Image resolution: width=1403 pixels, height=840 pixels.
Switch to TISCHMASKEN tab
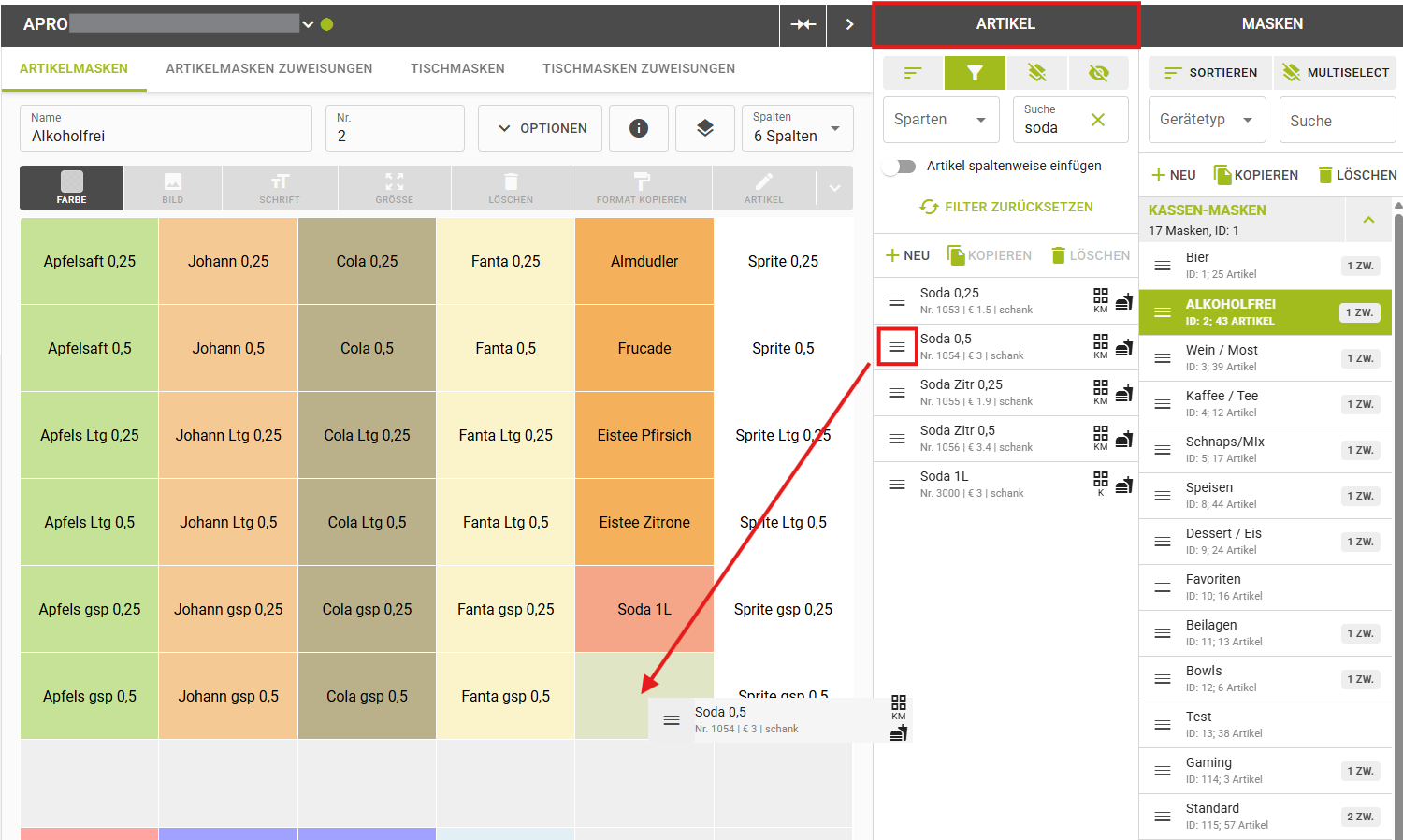457,68
